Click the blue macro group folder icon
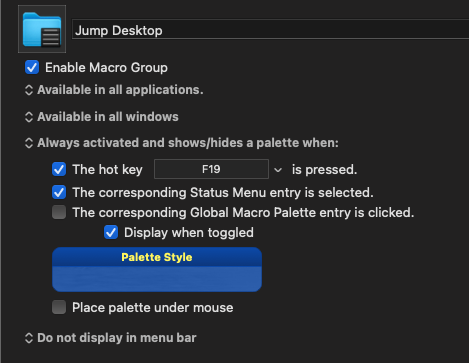This screenshot has height=363, width=469. pos(42,29)
